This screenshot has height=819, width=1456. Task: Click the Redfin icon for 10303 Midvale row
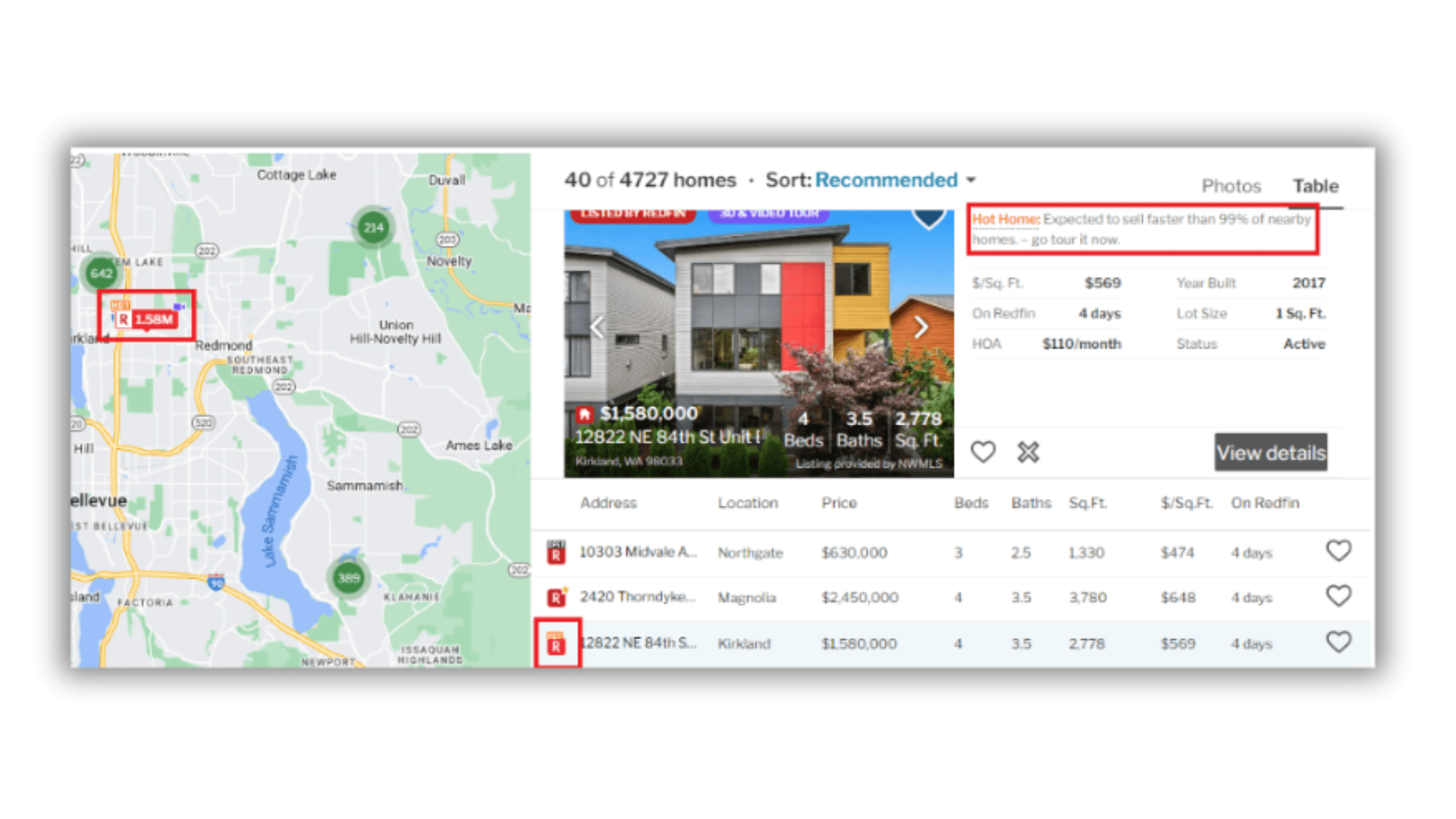[x=556, y=552]
